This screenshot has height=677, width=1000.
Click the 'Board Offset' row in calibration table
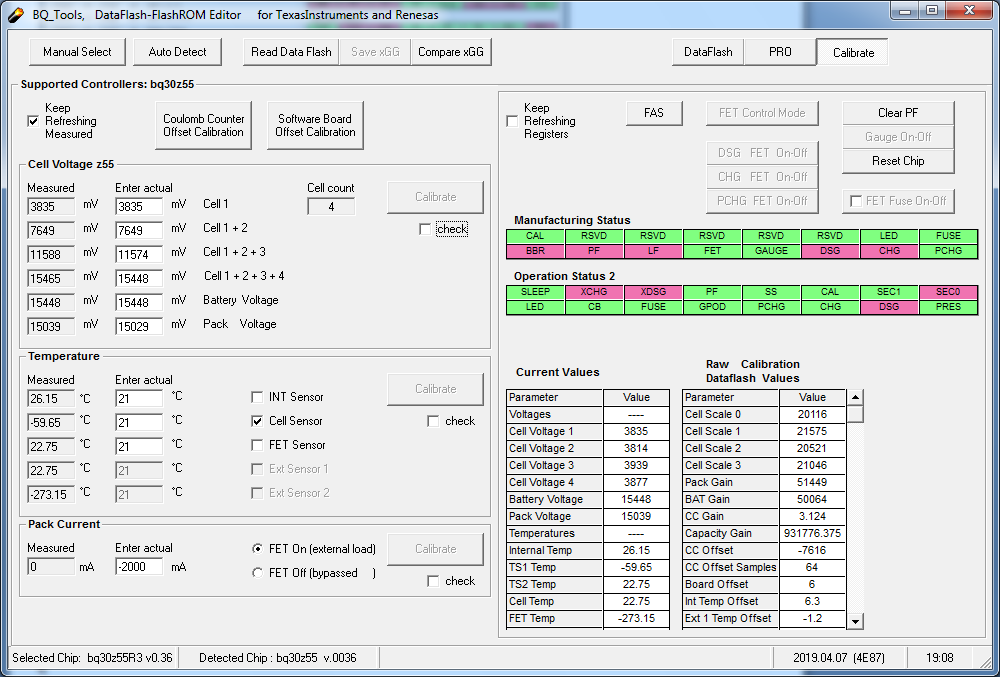coord(763,585)
